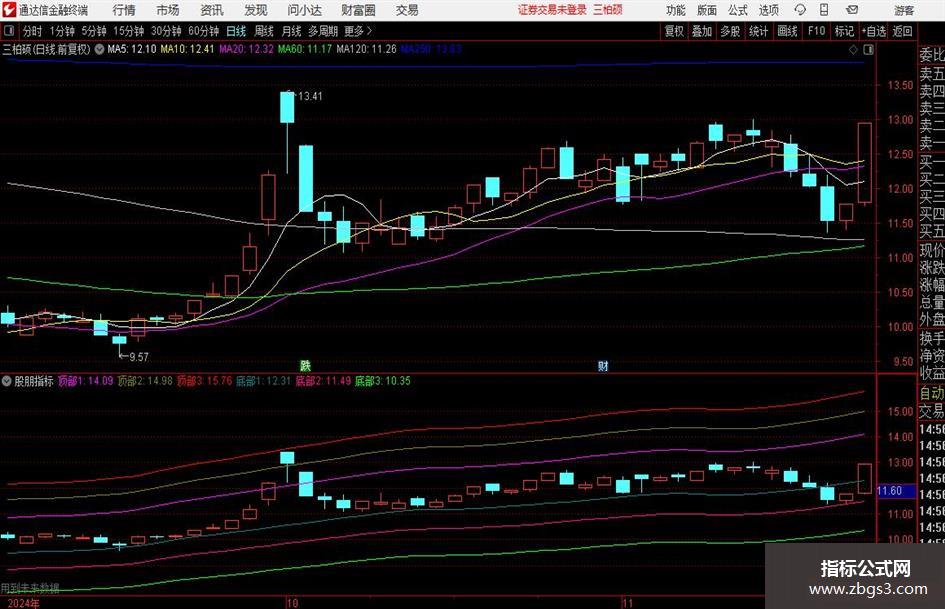
Task: Click the 游客 guest account label
Action: click(x=904, y=10)
